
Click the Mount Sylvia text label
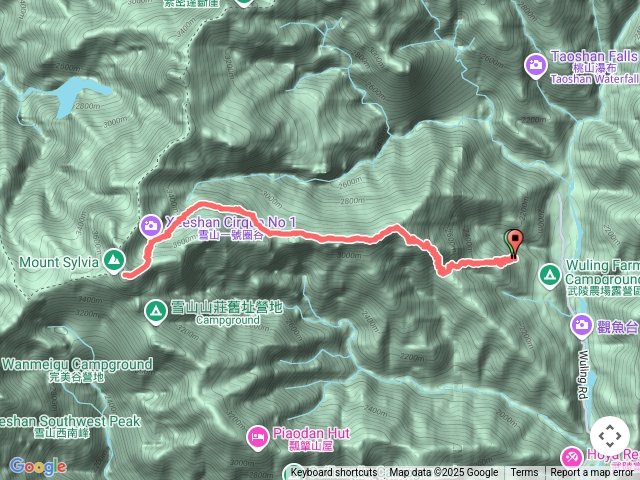pos(59,262)
